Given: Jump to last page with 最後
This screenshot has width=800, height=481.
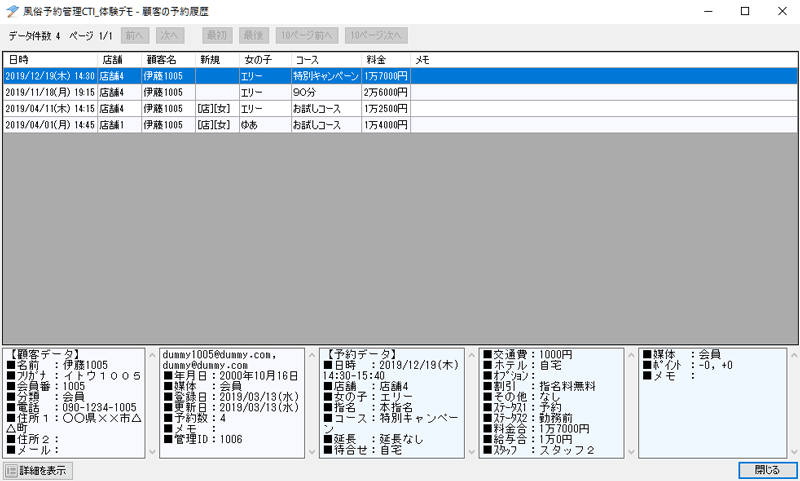Looking at the screenshot, I should pyautogui.click(x=253, y=35).
